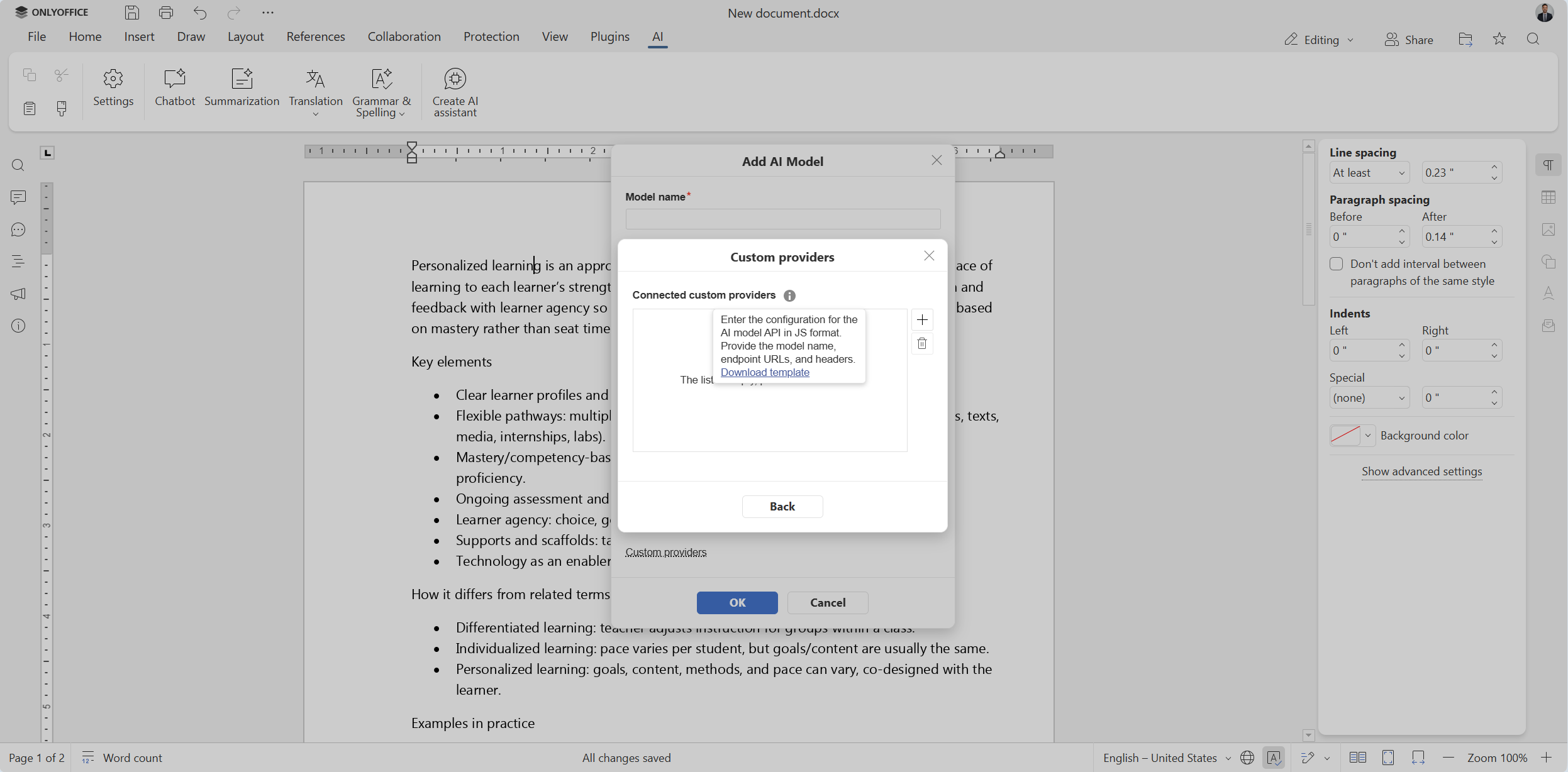Click the Copy icon in ribbon

(29, 75)
